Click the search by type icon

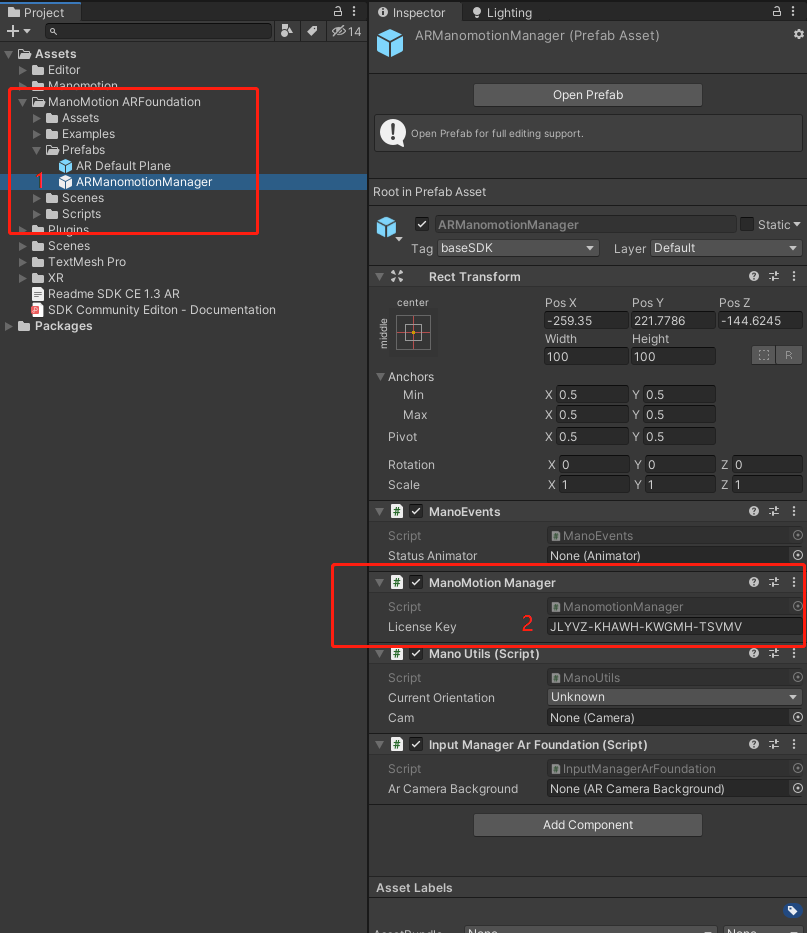(287, 31)
